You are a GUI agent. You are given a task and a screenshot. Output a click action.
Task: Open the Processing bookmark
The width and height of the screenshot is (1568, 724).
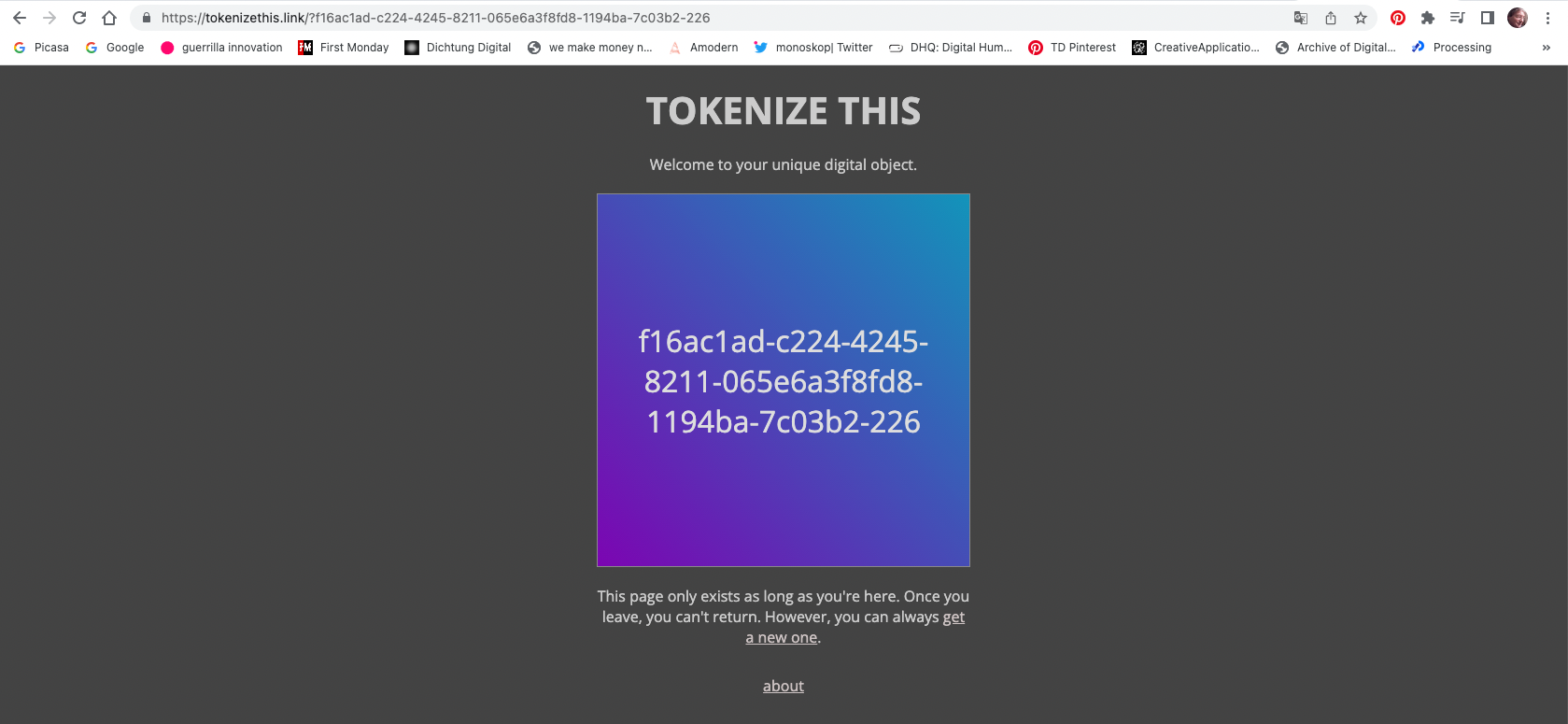click(x=1452, y=48)
